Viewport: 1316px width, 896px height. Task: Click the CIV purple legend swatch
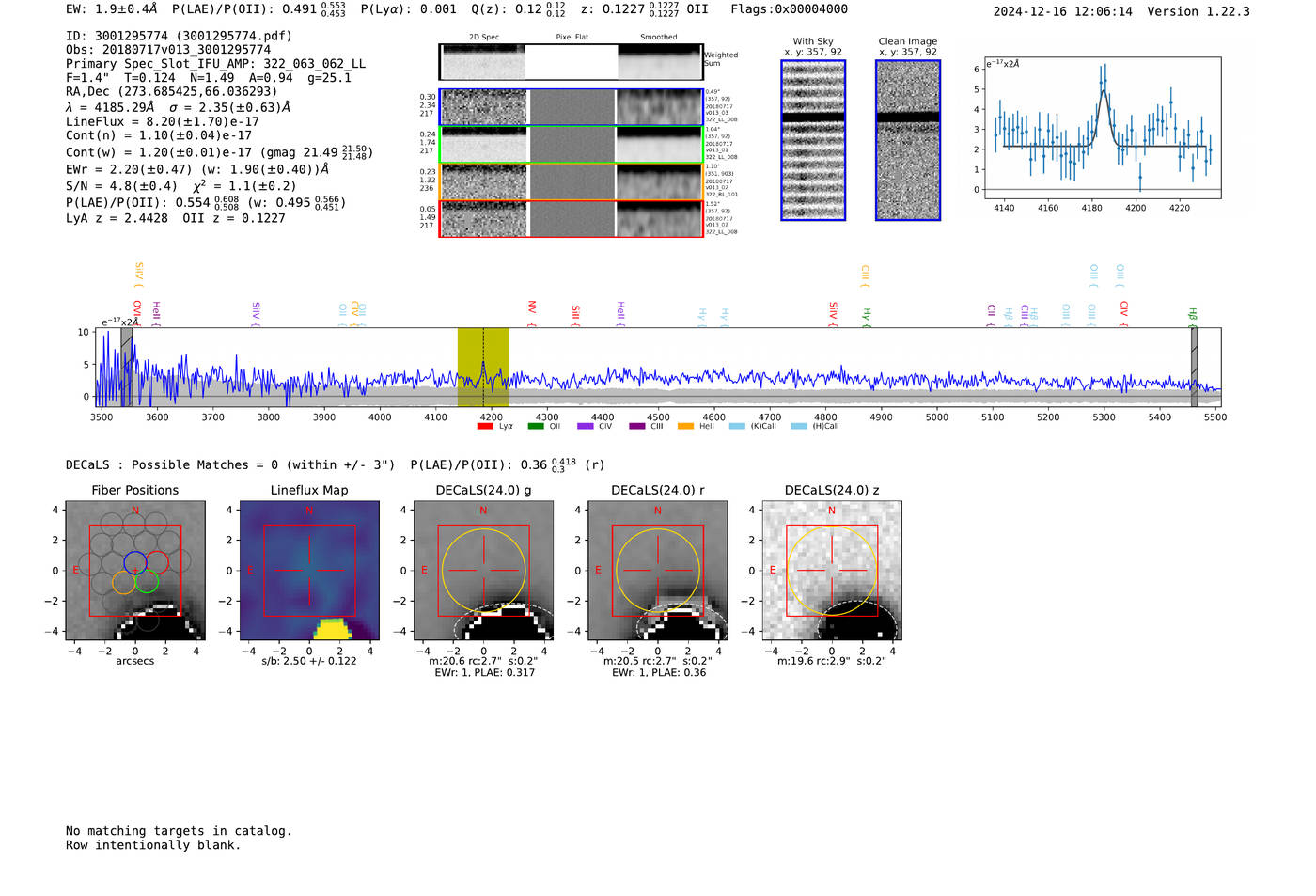pyautogui.click(x=586, y=427)
